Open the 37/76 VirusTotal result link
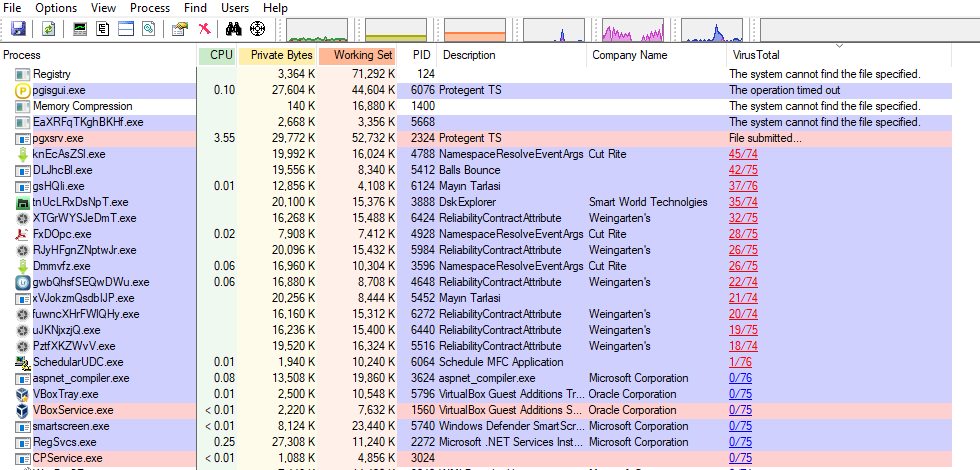The height and width of the screenshot is (470, 980). click(743, 186)
